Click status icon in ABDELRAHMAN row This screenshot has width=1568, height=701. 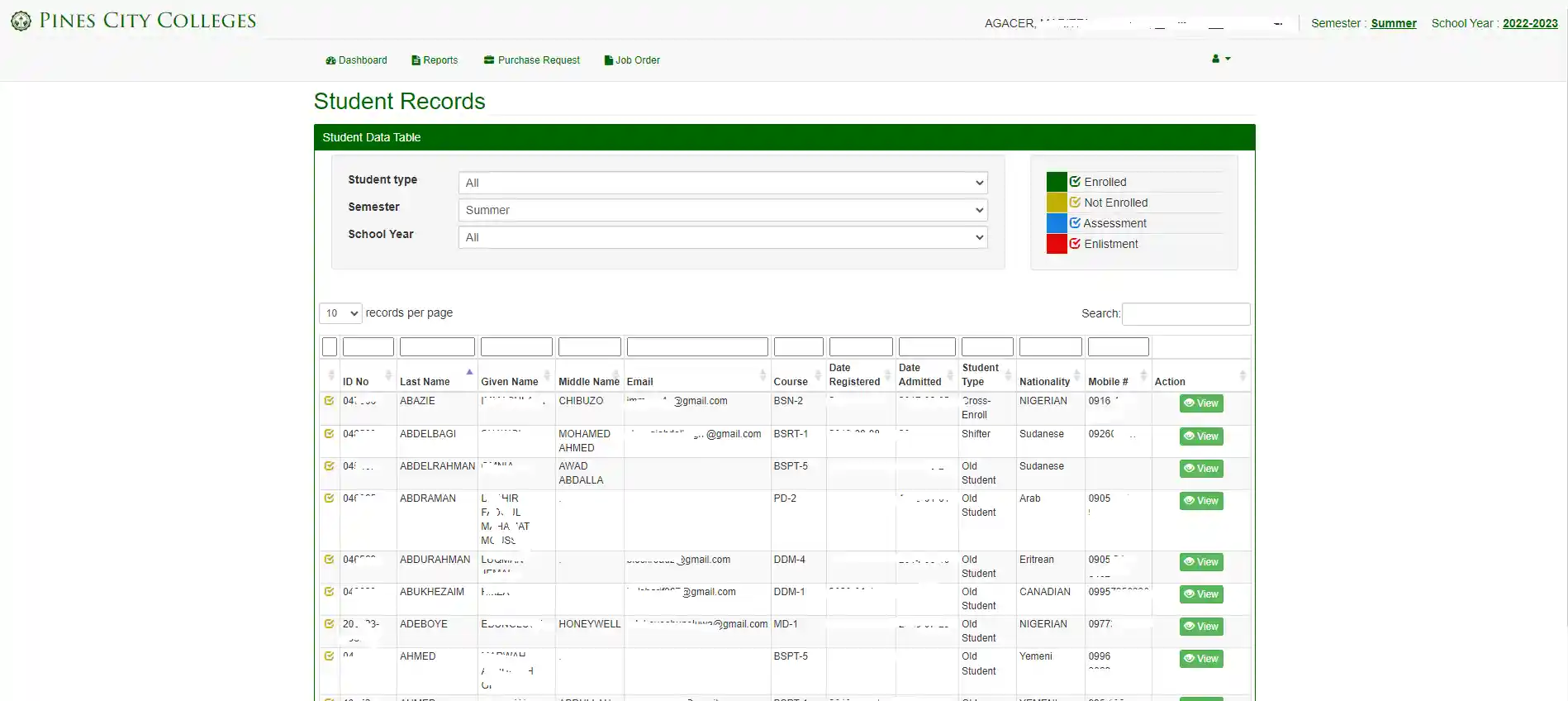pos(329,466)
